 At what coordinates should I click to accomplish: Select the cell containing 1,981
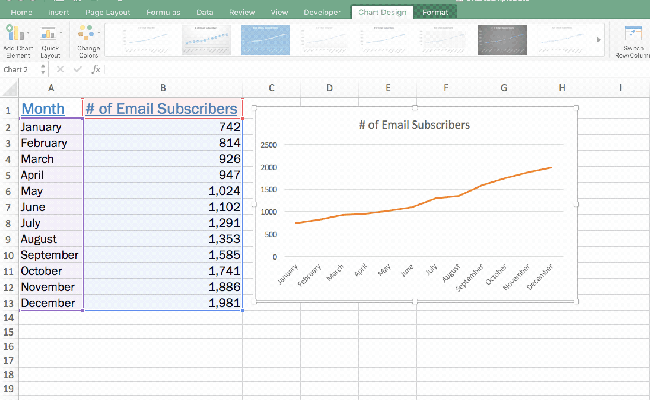(163, 303)
